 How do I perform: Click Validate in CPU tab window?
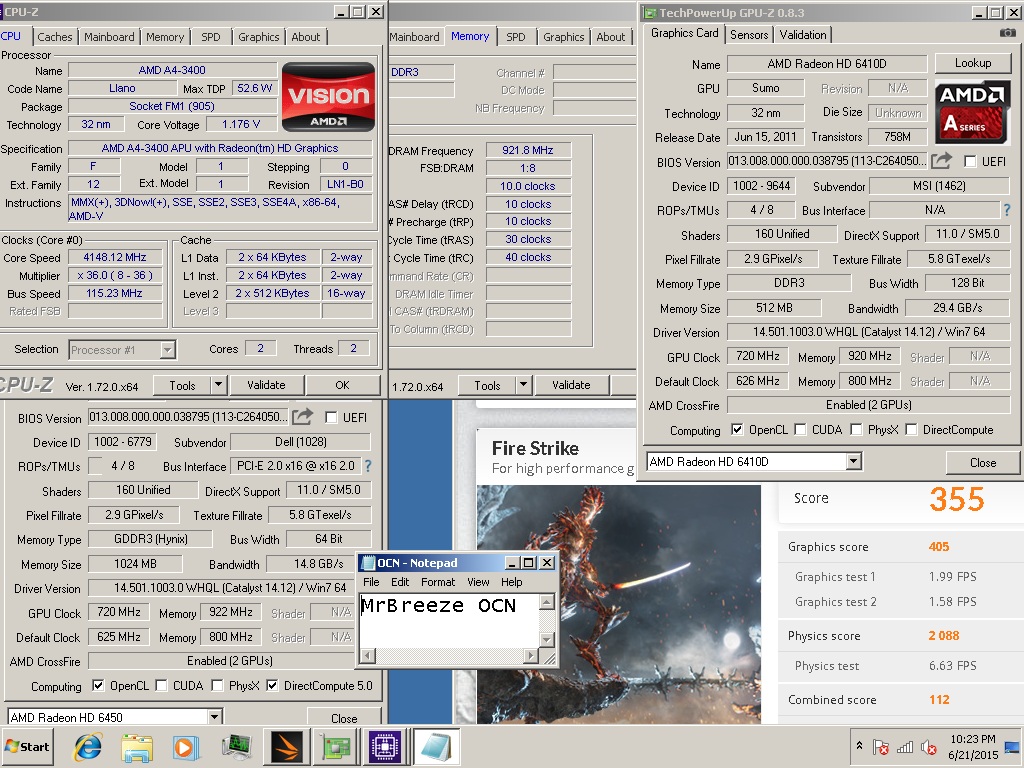[266, 385]
